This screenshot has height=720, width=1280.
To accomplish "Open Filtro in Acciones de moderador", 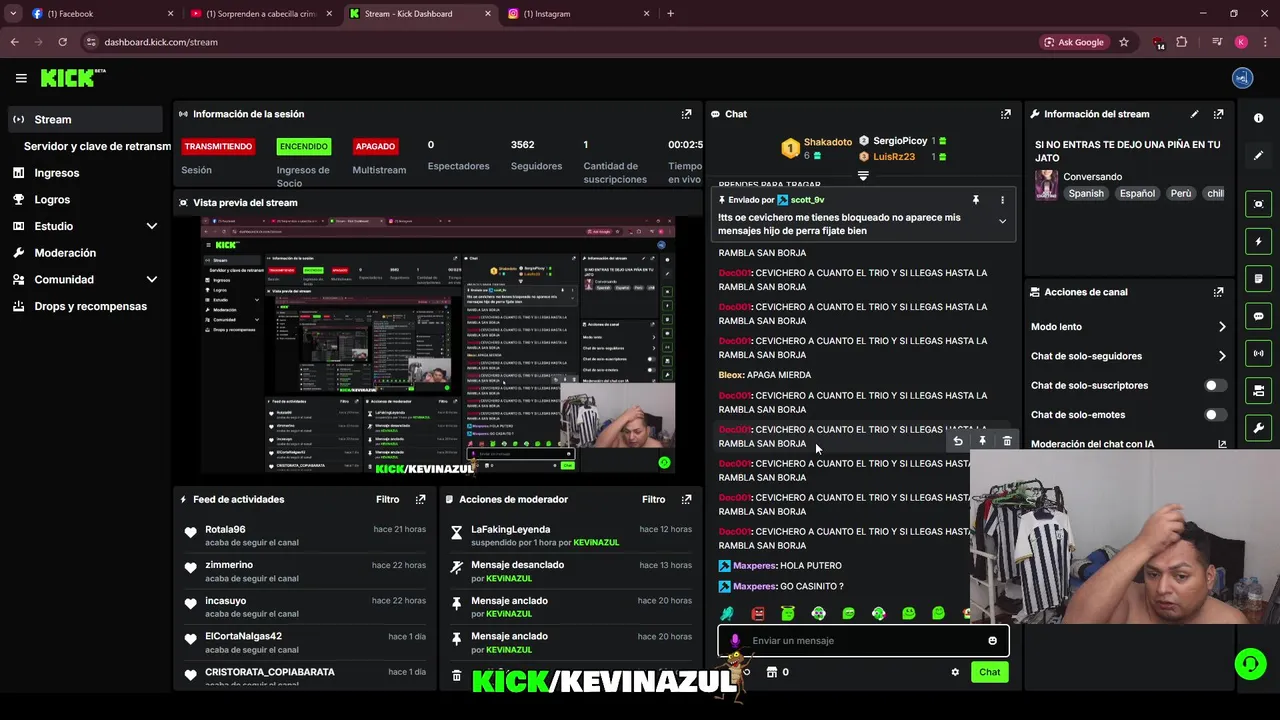I will (653, 499).
